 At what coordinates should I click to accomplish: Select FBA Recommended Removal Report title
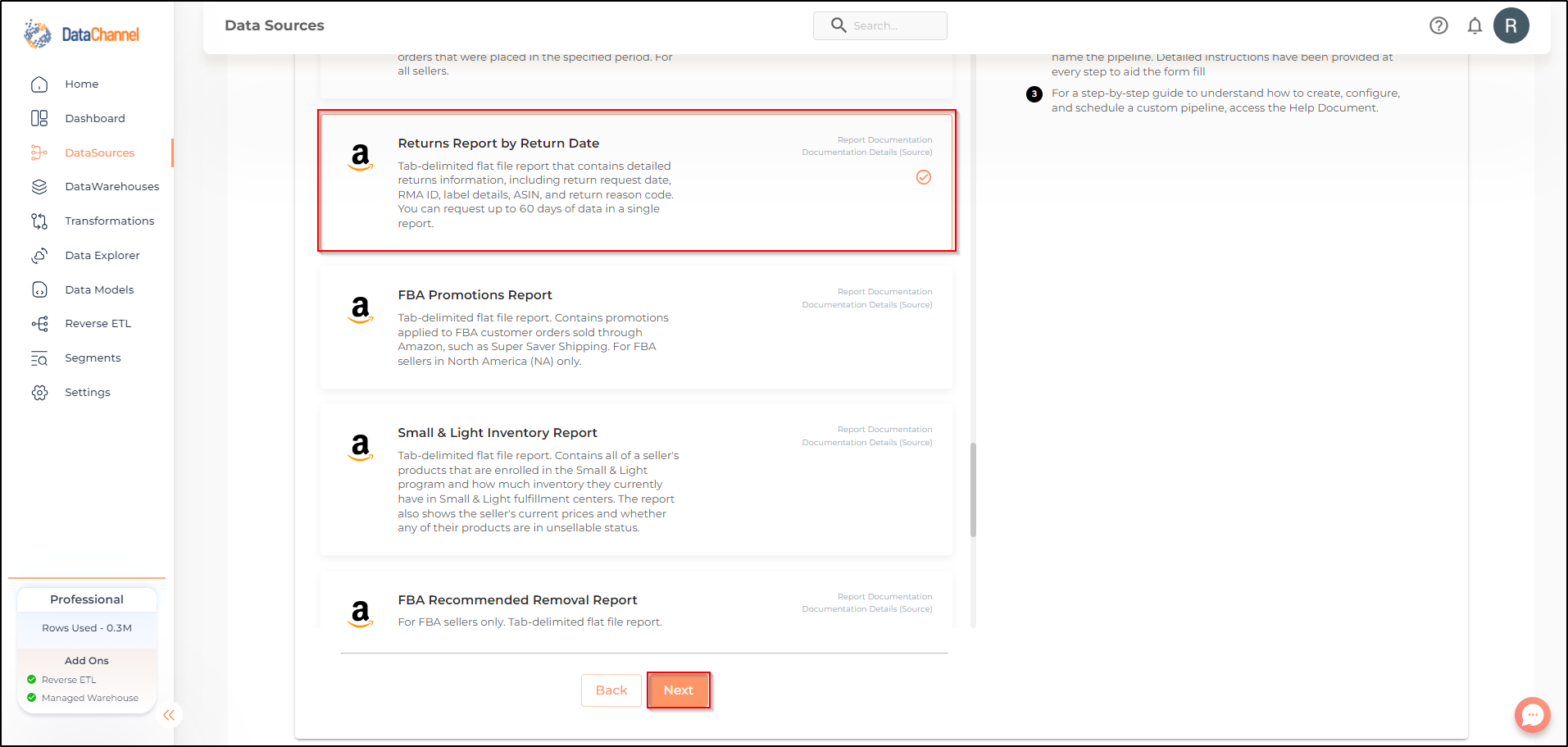click(517, 600)
